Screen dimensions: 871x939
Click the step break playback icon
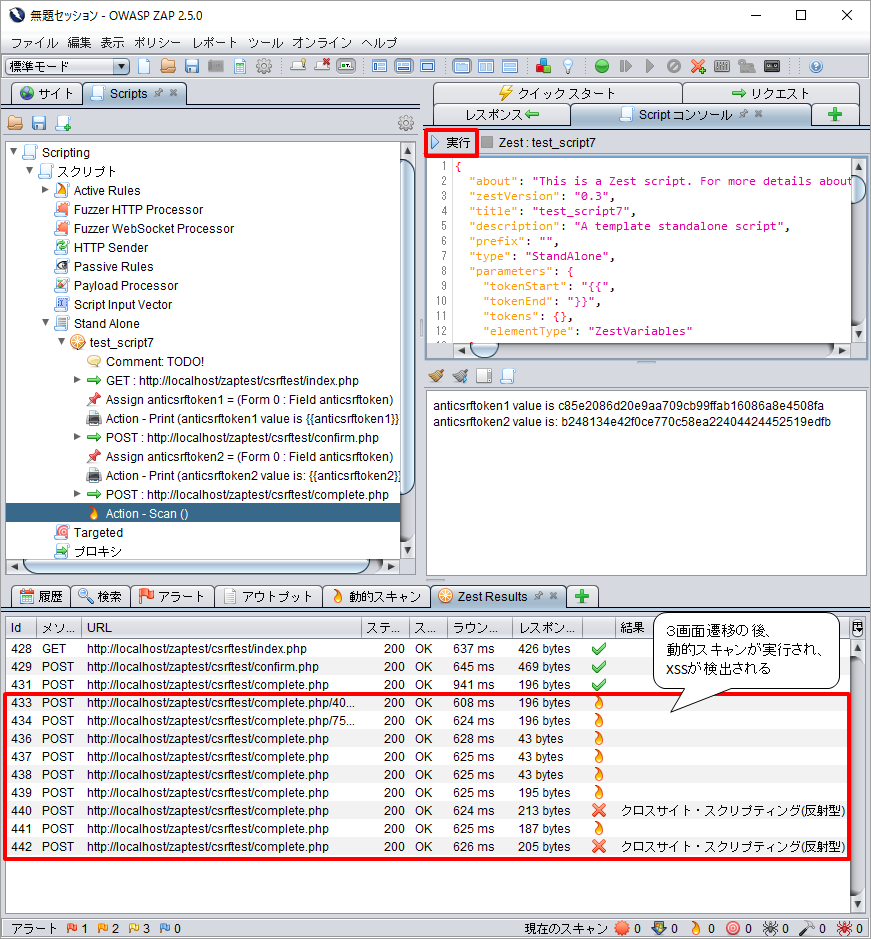[x=626, y=66]
